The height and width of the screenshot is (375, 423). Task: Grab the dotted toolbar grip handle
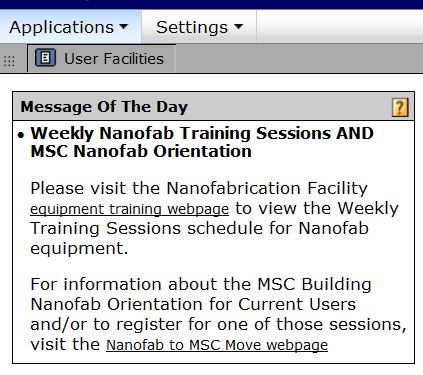tap(9, 61)
